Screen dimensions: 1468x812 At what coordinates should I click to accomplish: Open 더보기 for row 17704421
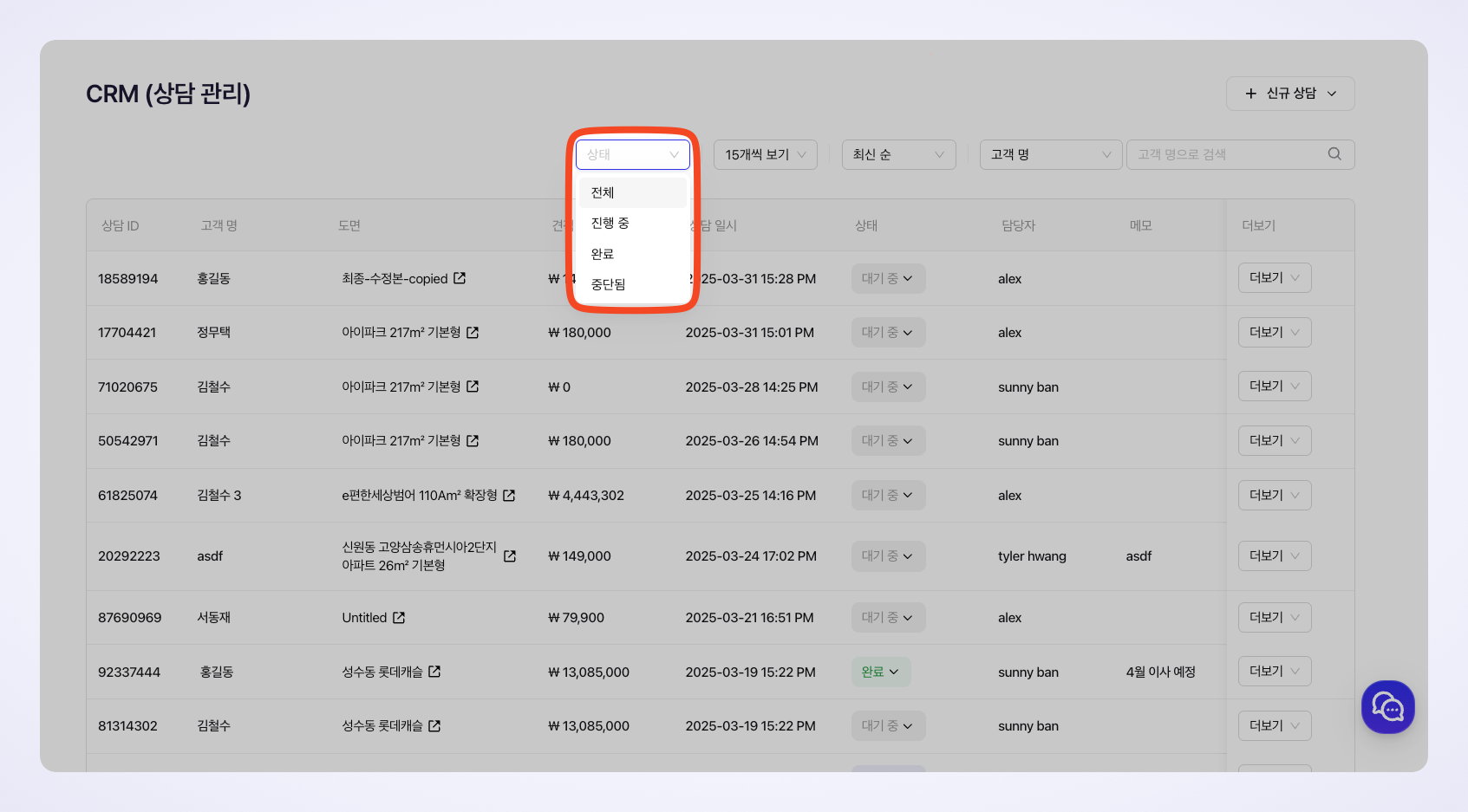click(x=1275, y=333)
